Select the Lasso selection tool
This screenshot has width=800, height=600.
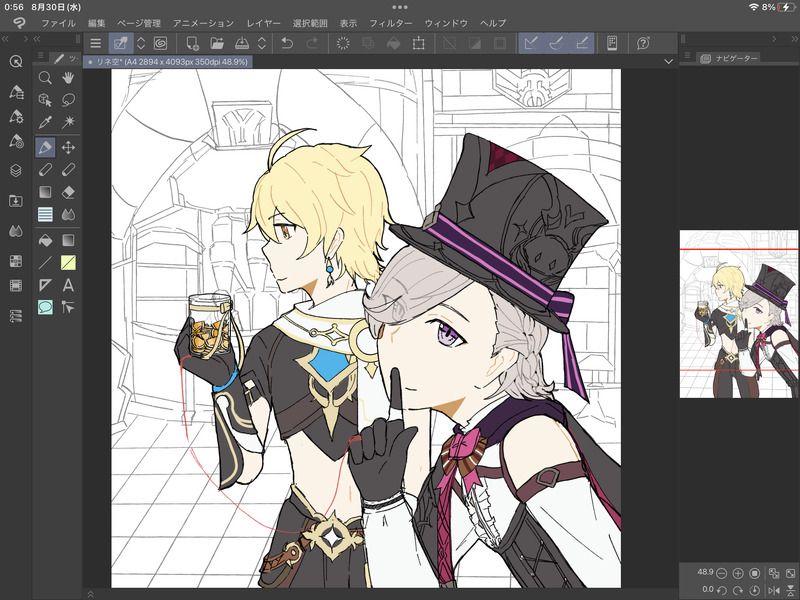tap(68, 100)
